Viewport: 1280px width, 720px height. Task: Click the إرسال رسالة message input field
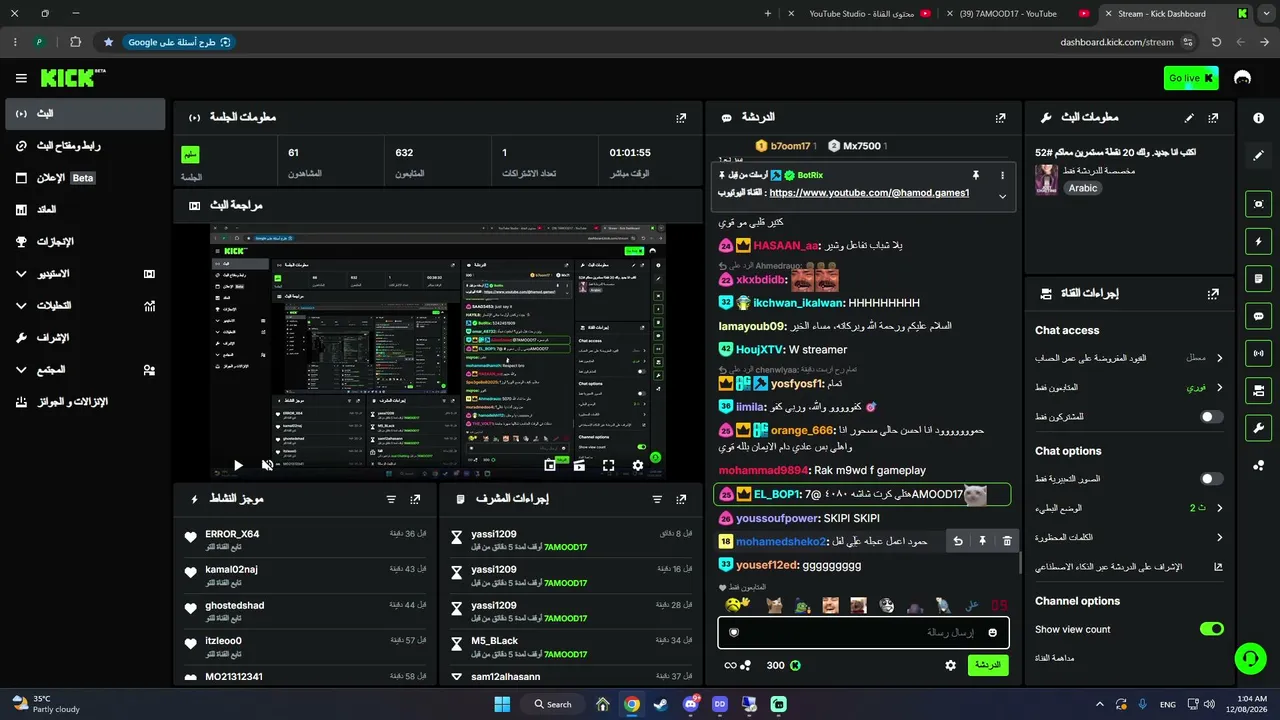coord(864,632)
